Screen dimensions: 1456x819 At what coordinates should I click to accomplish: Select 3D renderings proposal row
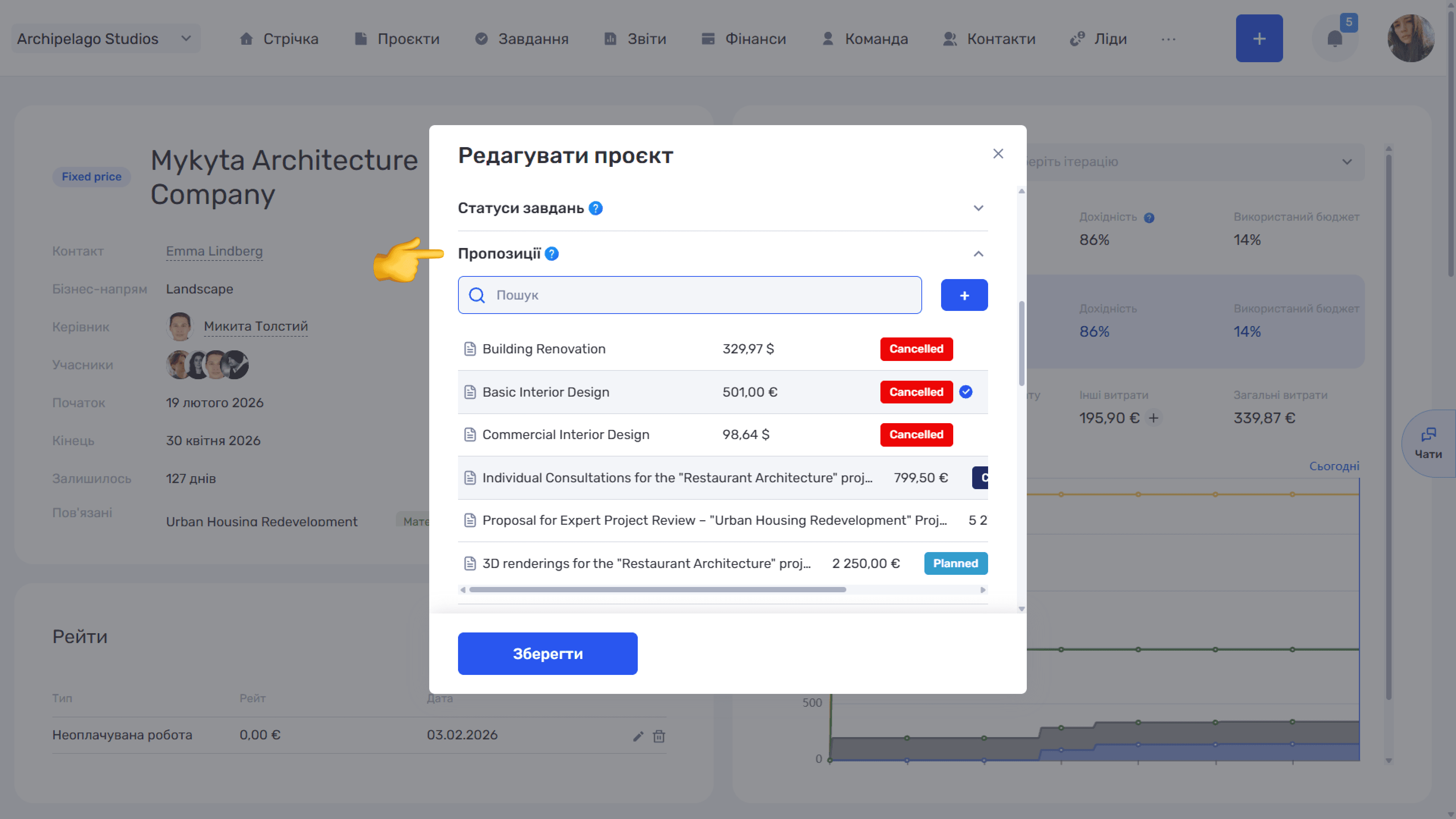(x=722, y=563)
